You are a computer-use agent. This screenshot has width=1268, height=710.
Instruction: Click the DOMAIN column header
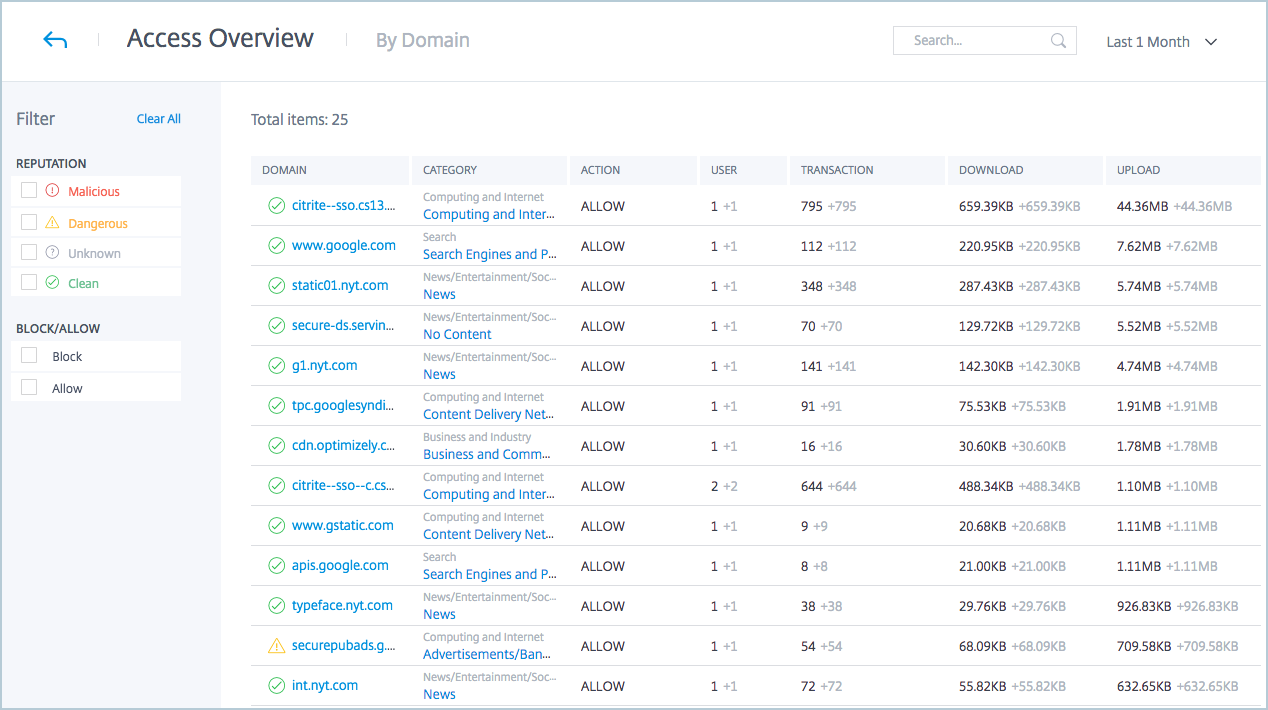pos(284,170)
